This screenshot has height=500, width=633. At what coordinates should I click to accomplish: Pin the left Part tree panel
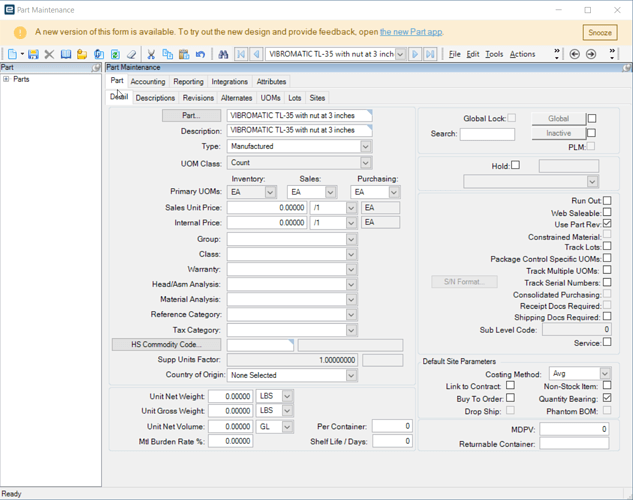point(96,67)
